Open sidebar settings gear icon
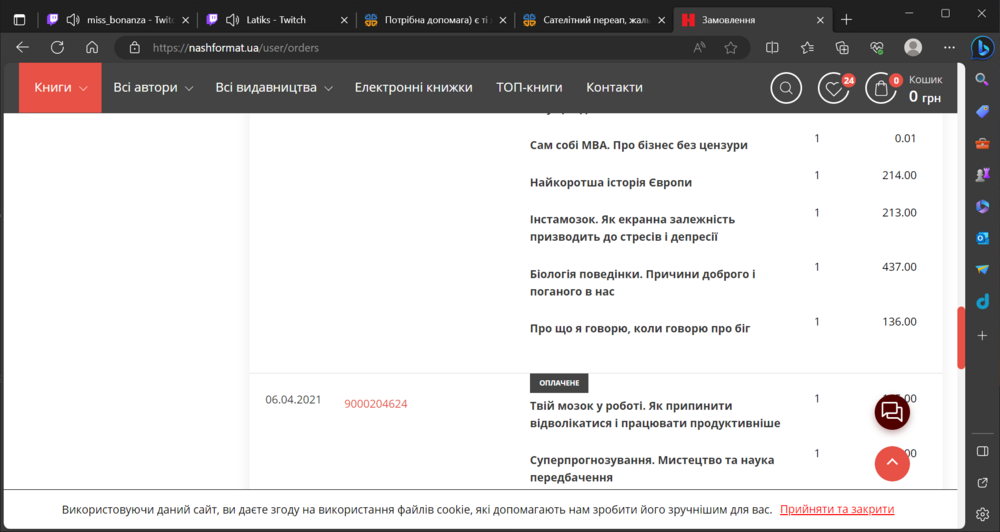Screen dimensions: 1000x532 pyautogui.click(x=982, y=514)
